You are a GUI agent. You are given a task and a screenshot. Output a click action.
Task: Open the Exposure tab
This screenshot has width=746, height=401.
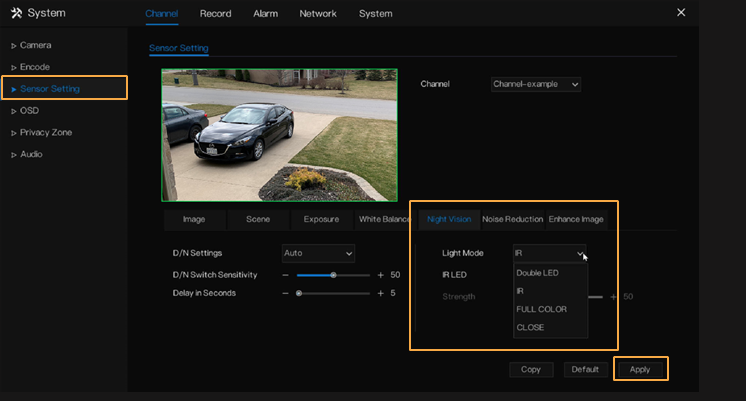321,219
